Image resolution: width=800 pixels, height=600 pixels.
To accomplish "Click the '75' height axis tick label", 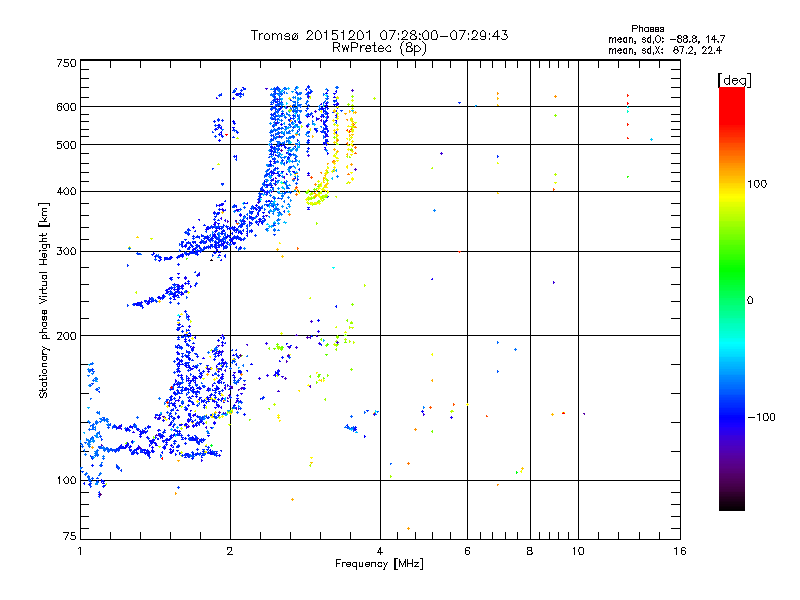I will tap(70, 536).
